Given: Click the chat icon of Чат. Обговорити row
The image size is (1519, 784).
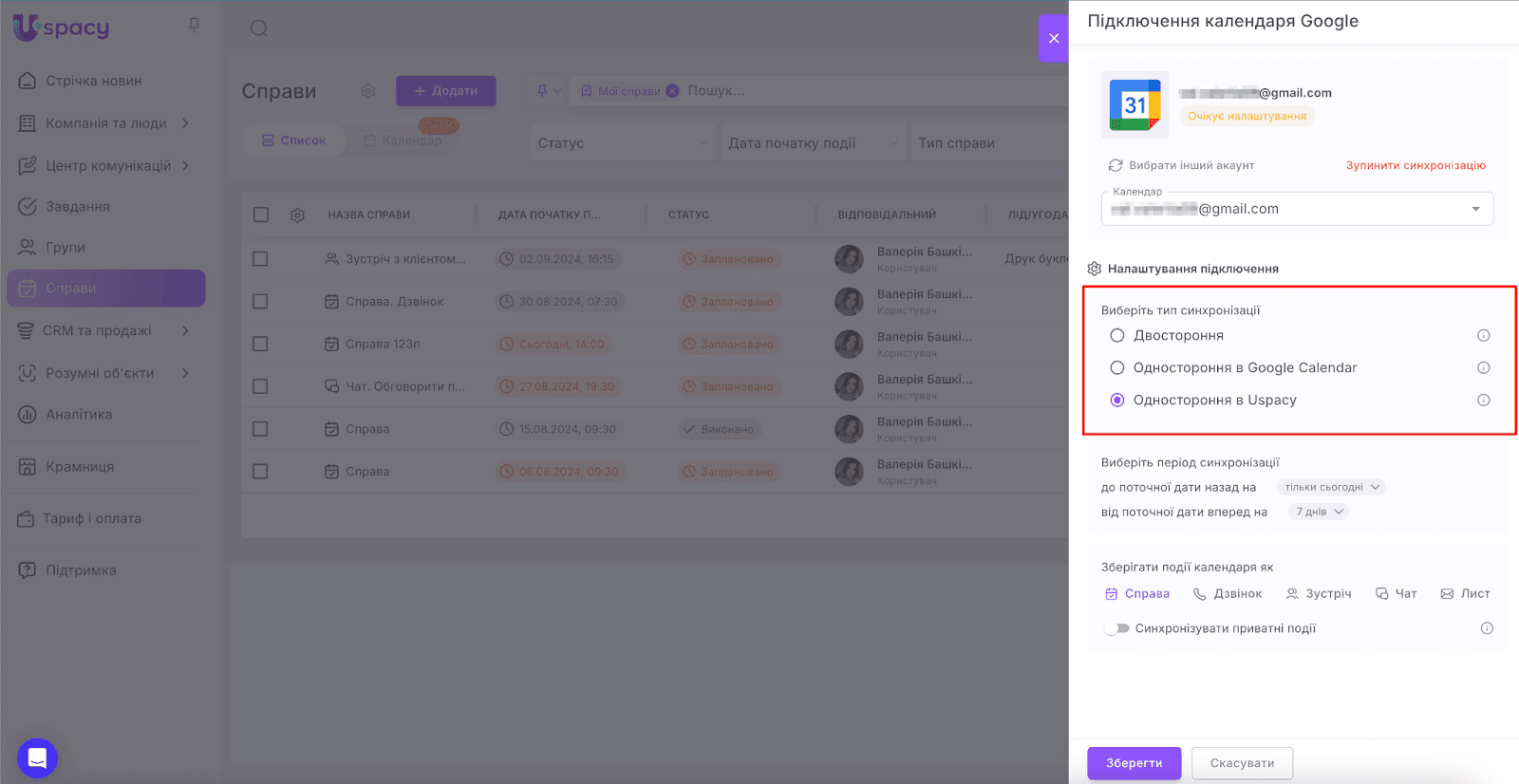Looking at the screenshot, I should (x=331, y=386).
